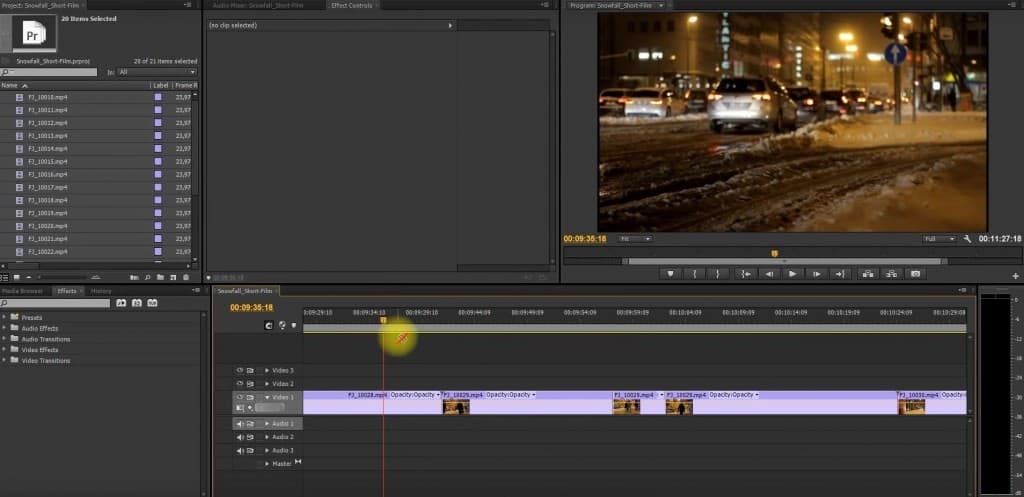
Task: Expand the Master audio track
Action: (x=266, y=464)
